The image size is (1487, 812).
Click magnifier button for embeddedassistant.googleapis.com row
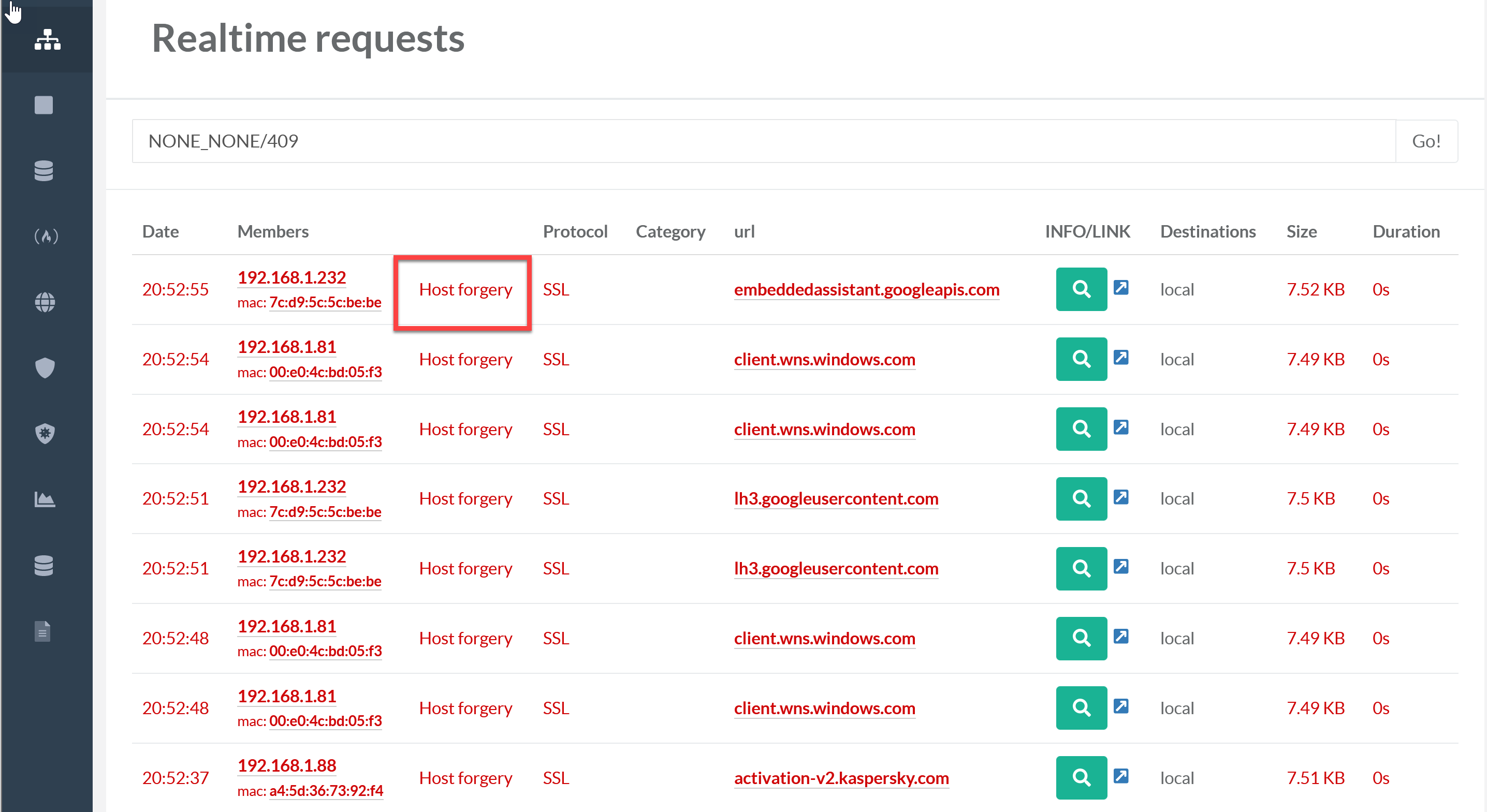click(x=1081, y=289)
